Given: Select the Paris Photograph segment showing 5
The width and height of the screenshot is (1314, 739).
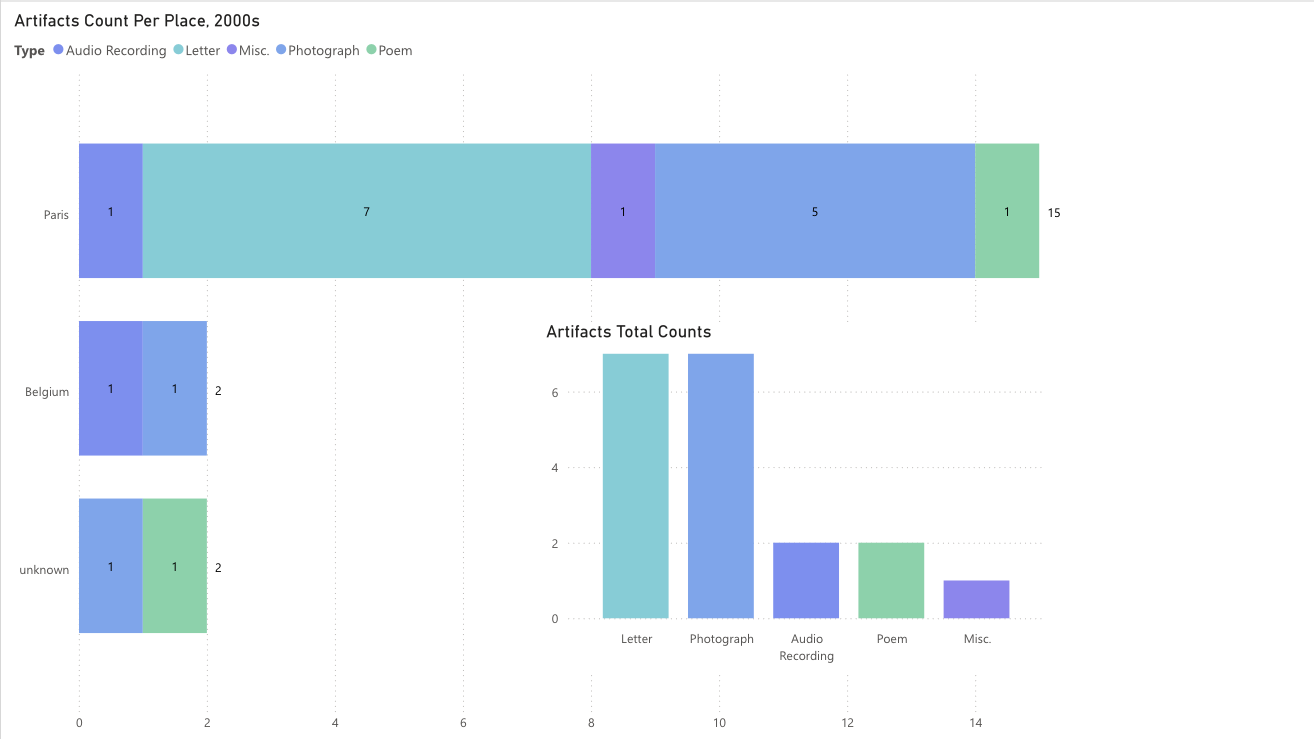Looking at the screenshot, I should [815, 210].
